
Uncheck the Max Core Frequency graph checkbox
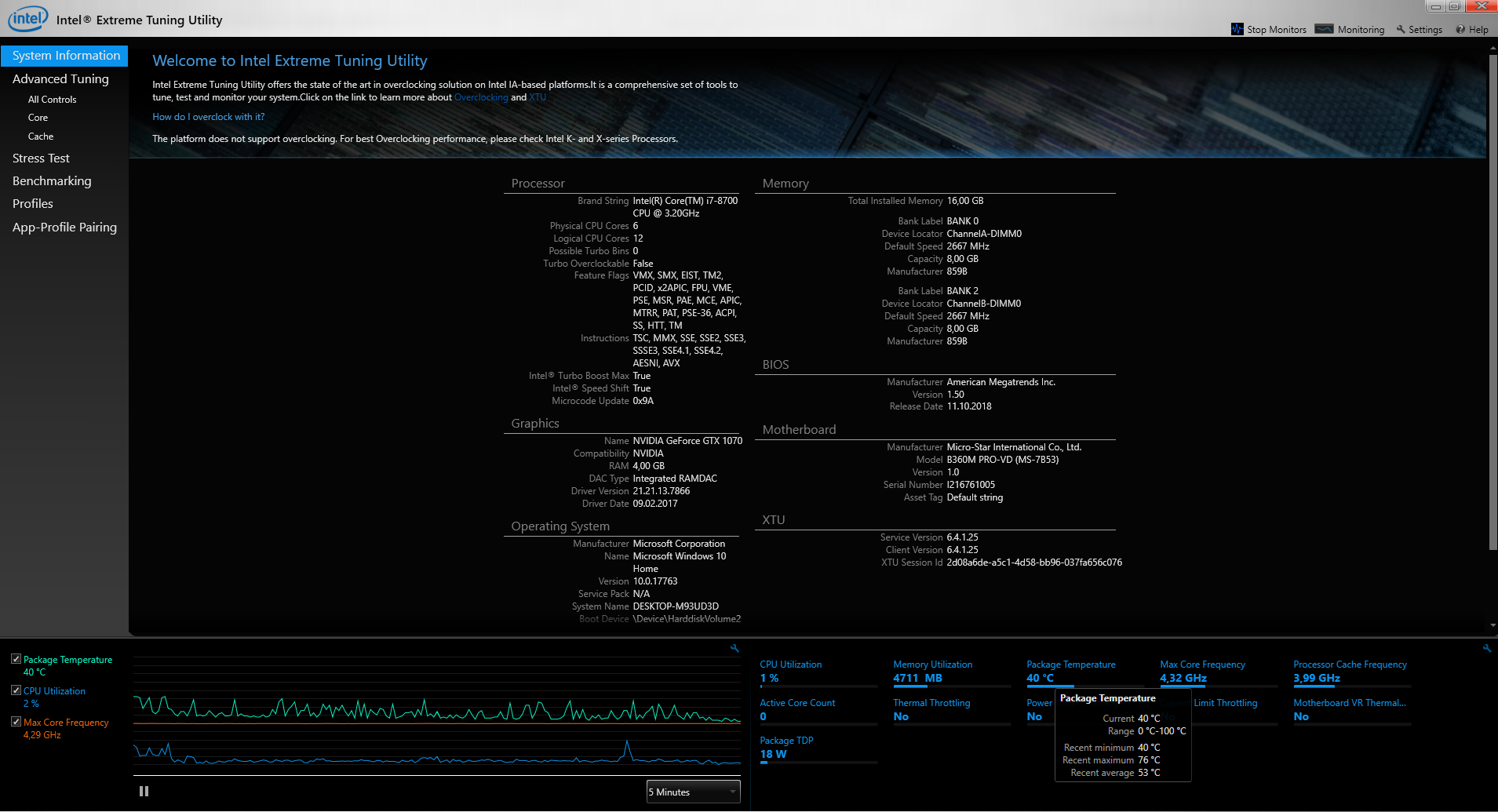click(16, 722)
